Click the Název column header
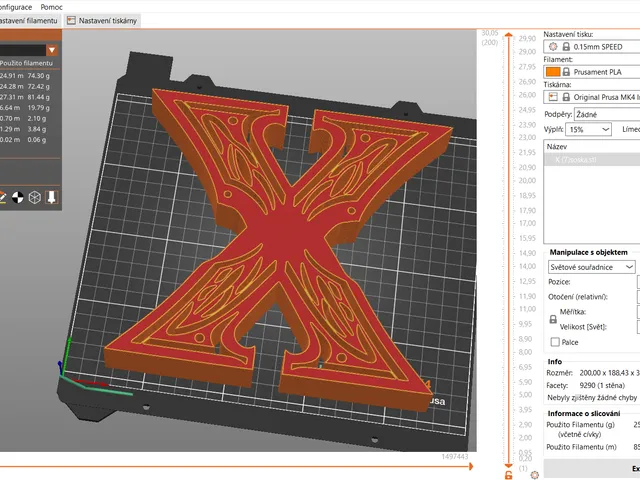Screen dimensions: 640x480 pos(592,147)
